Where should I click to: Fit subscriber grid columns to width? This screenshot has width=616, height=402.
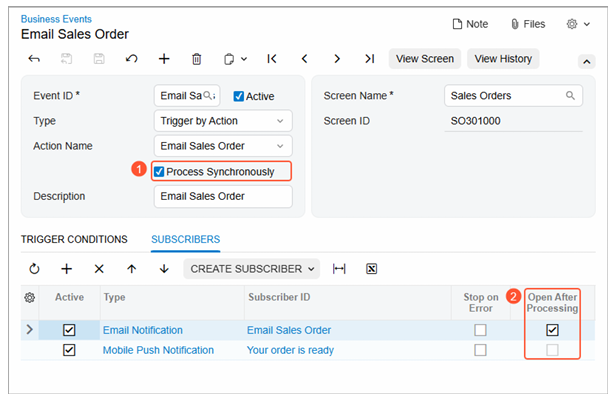click(339, 269)
